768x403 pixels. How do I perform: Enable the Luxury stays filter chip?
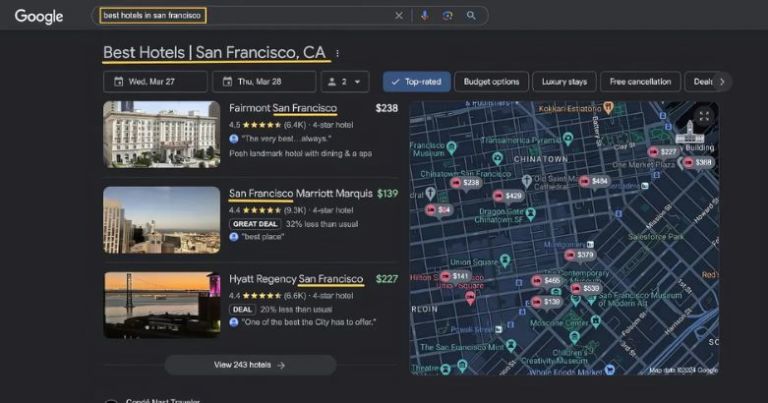(x=564, y=82)
